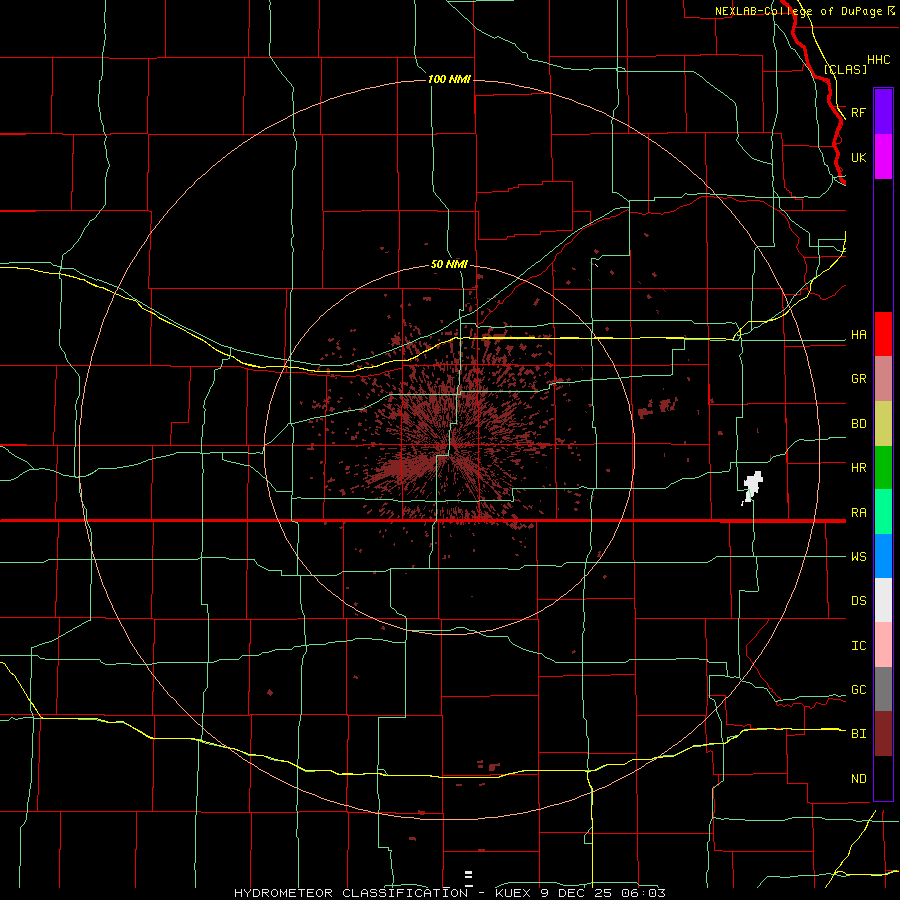
Task: Click the RF purple legend swatch
Action: click(883, 112)
